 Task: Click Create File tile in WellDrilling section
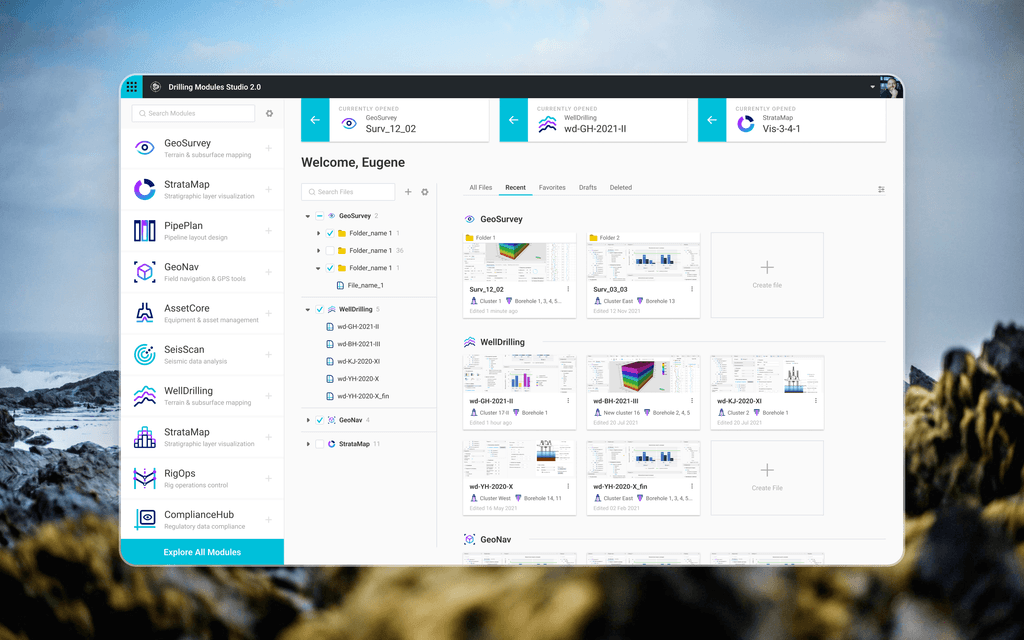coord(767,477)
